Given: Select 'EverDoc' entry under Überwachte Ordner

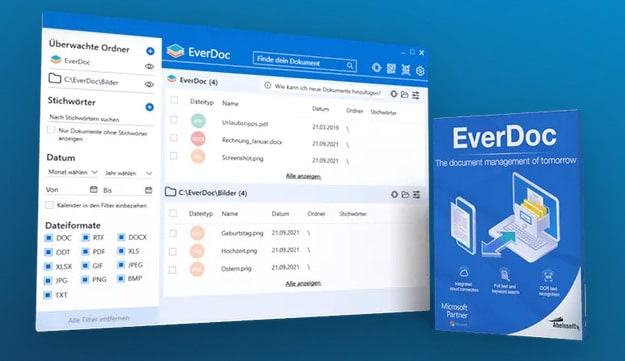Looking at the screenshot, I should 77,61.
